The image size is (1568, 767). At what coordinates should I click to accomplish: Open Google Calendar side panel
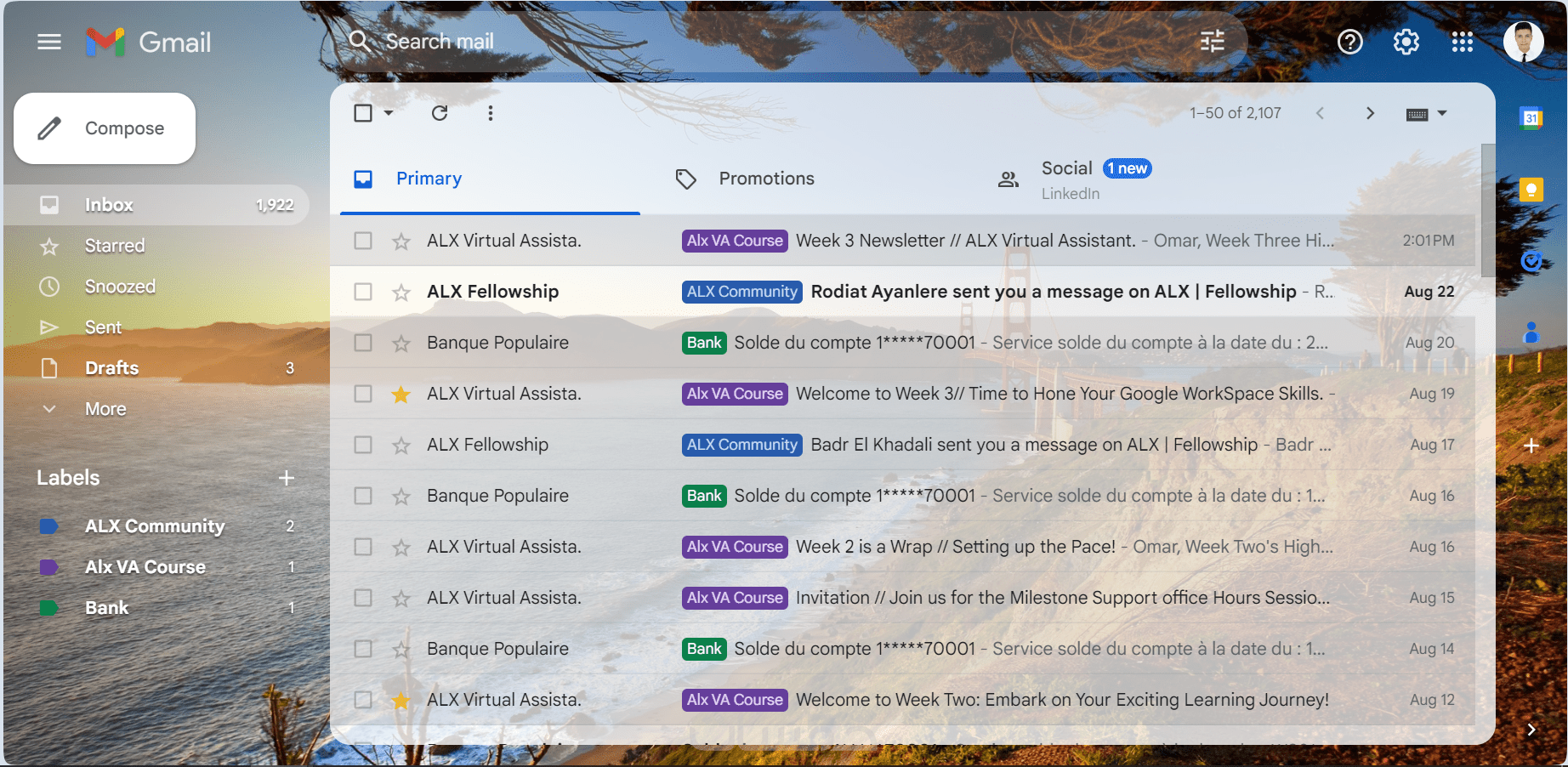coord(1531,118)
